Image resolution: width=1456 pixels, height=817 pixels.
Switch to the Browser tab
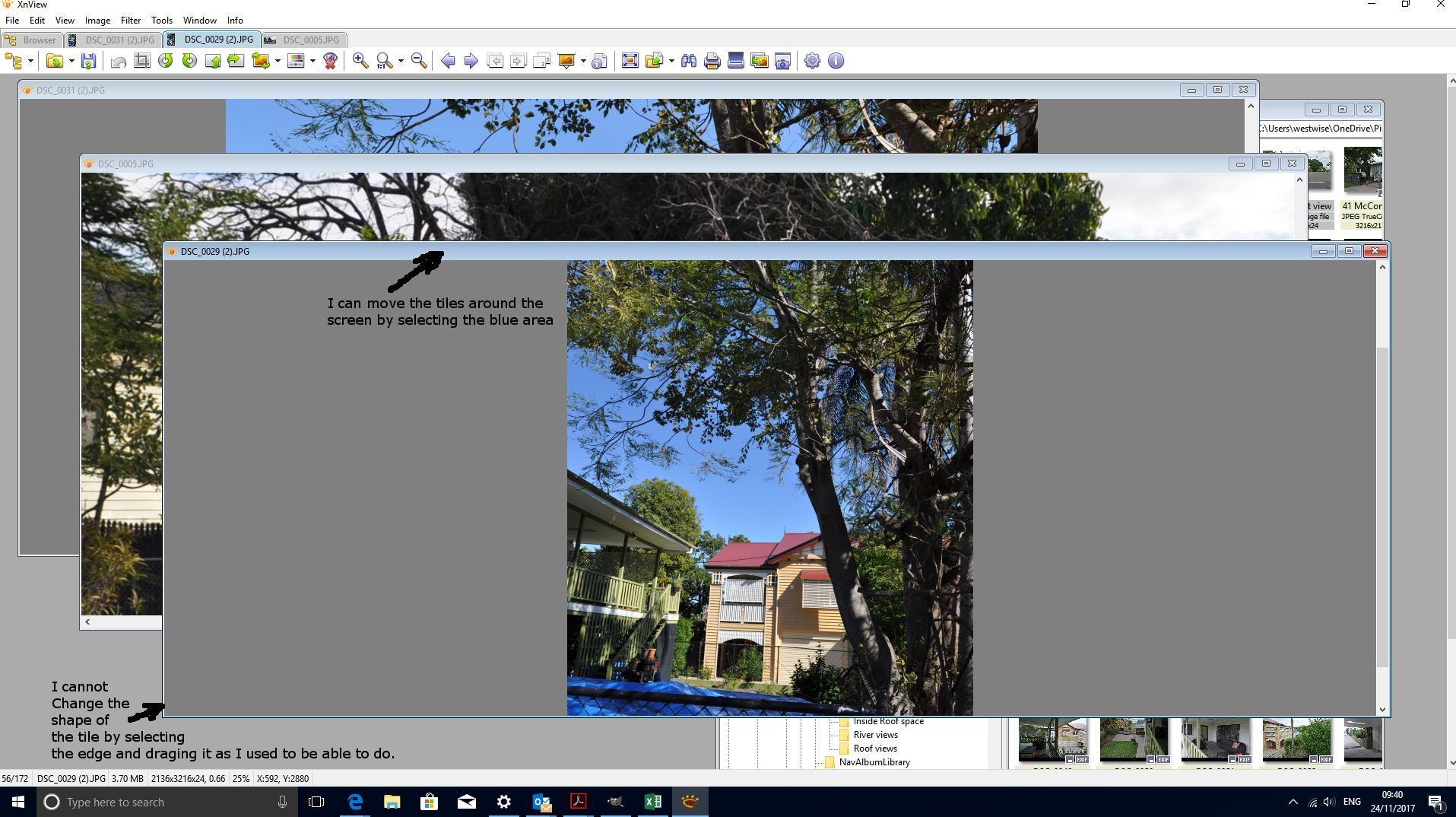31,40
